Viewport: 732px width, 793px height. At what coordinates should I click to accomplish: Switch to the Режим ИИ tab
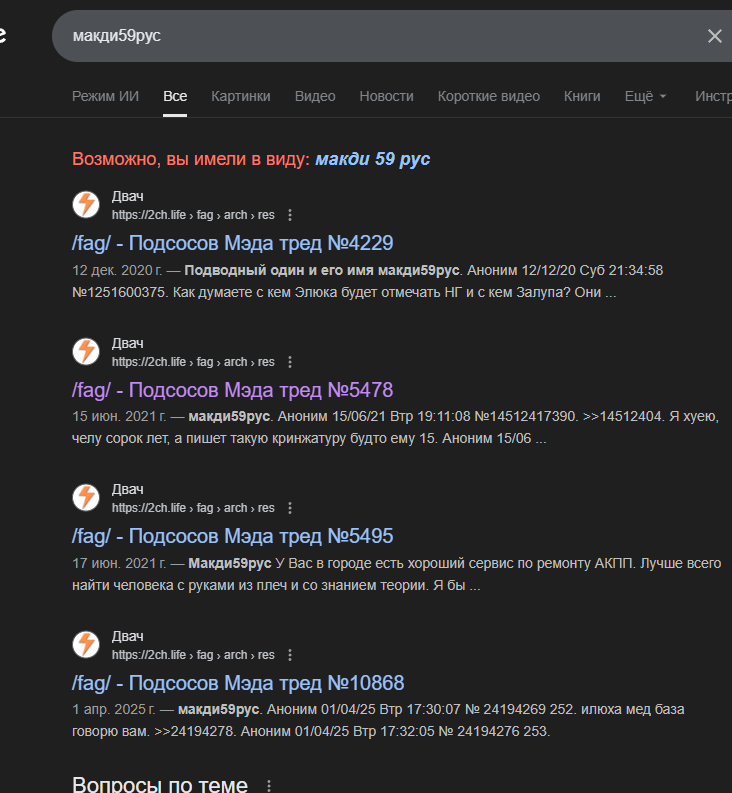tap(105, 96)
